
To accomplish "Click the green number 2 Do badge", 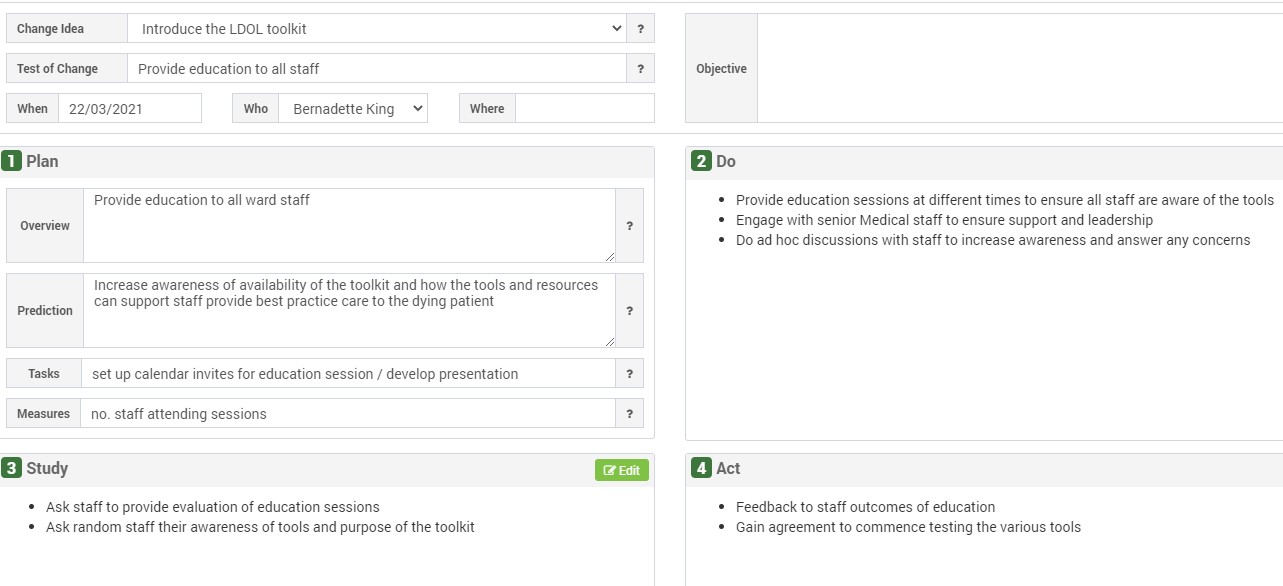I will click(701, 161).
